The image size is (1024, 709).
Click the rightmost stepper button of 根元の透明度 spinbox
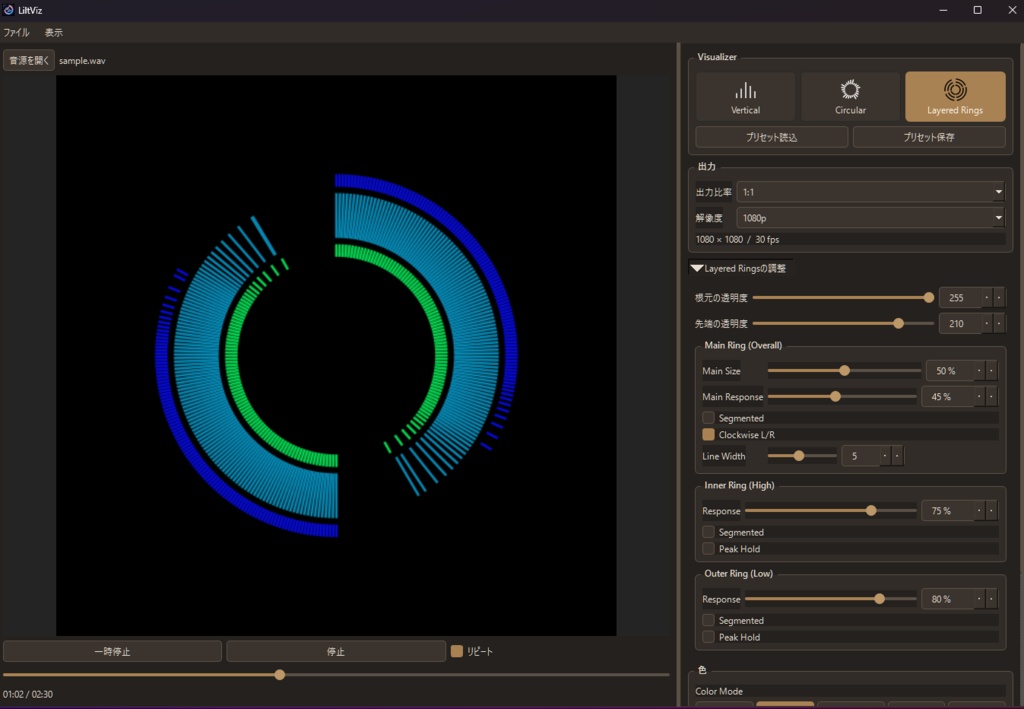999,298
